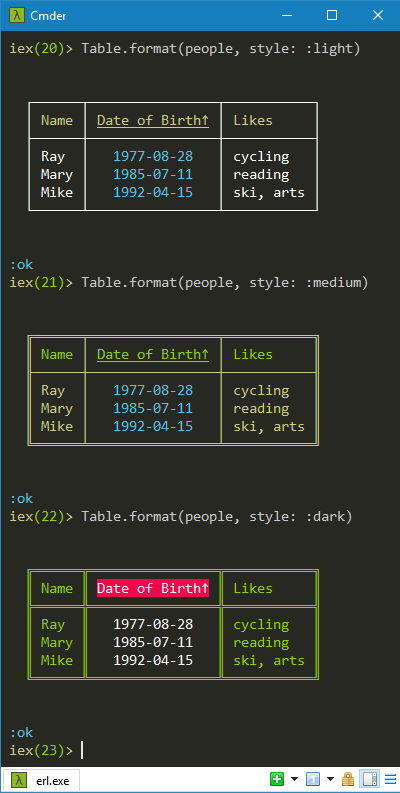The image size is (400, 793).
Task: Click 'Mike' in the dark table
Action: click(x=57, y=660)
